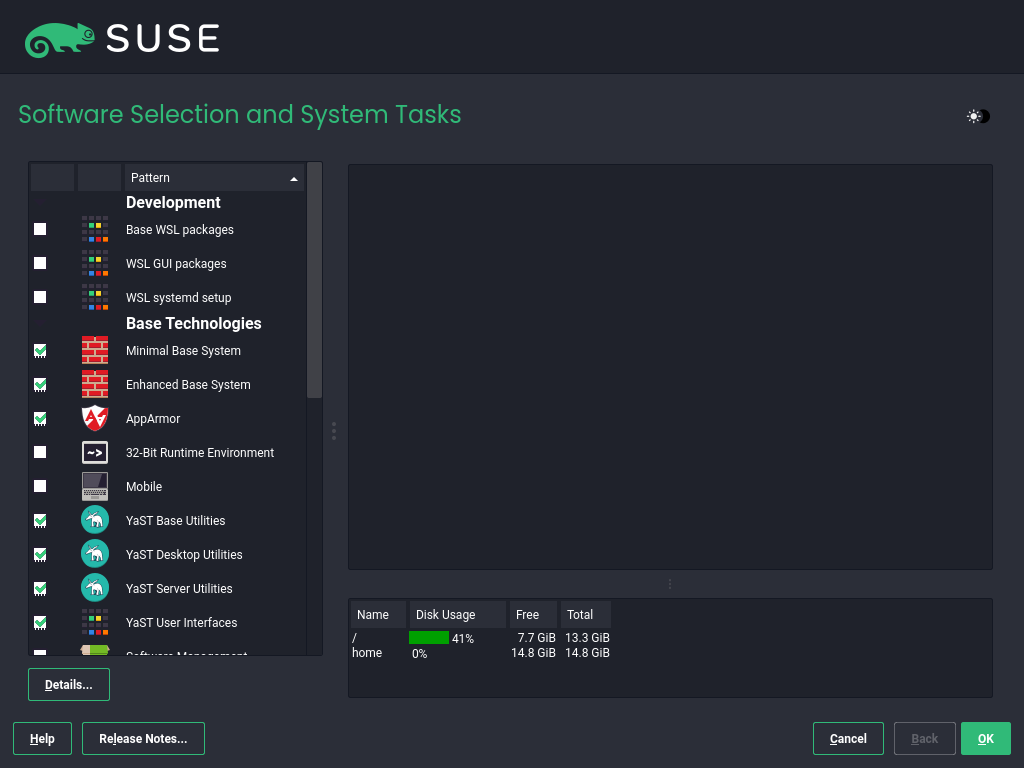1024x768 pixels.
Task: Open the Pattern sort dropdown arrow
Action: (294, 177)
